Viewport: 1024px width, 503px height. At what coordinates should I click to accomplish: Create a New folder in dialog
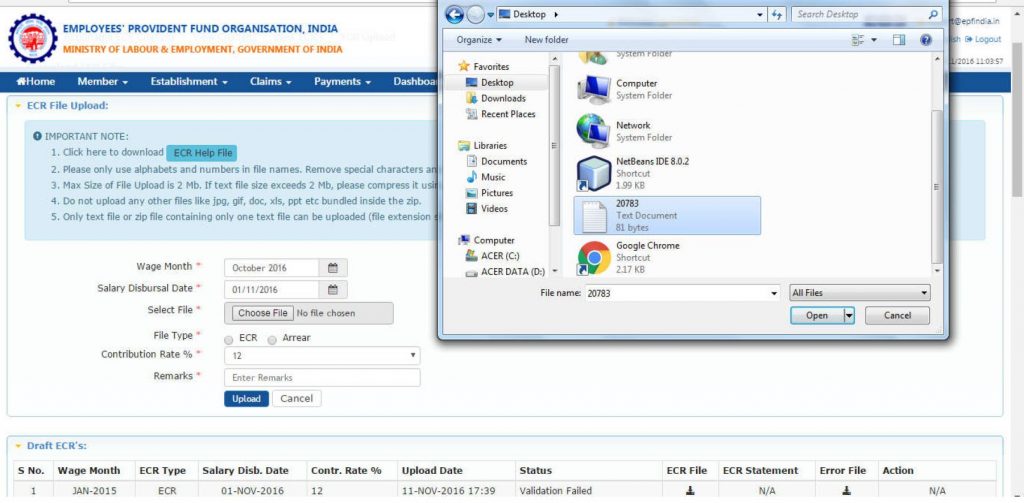(x=547, y=40)
